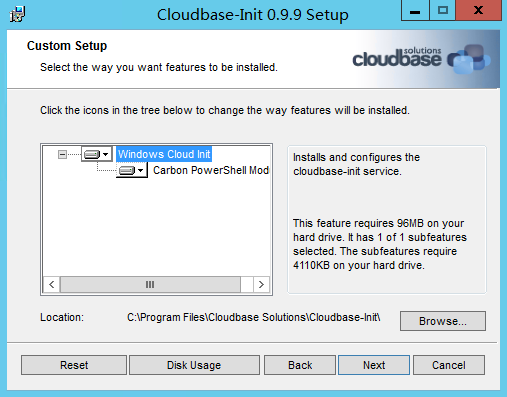The width and height of the screenshot is (507, 397).
Task: Click the Cloudbase Solutions logo
Action: click(x=421, y=59)
